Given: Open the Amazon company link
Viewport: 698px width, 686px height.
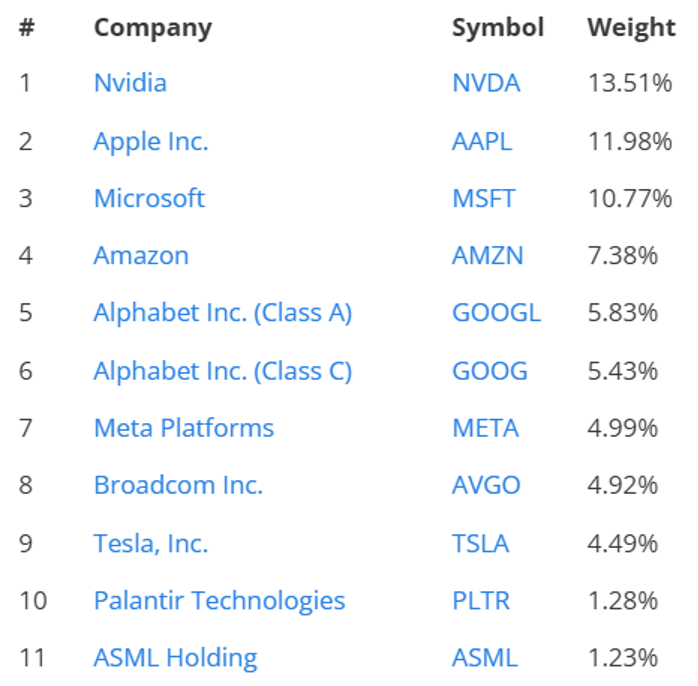Looking at the screenshot, I should pyautogui.click(x=141, y=256).
